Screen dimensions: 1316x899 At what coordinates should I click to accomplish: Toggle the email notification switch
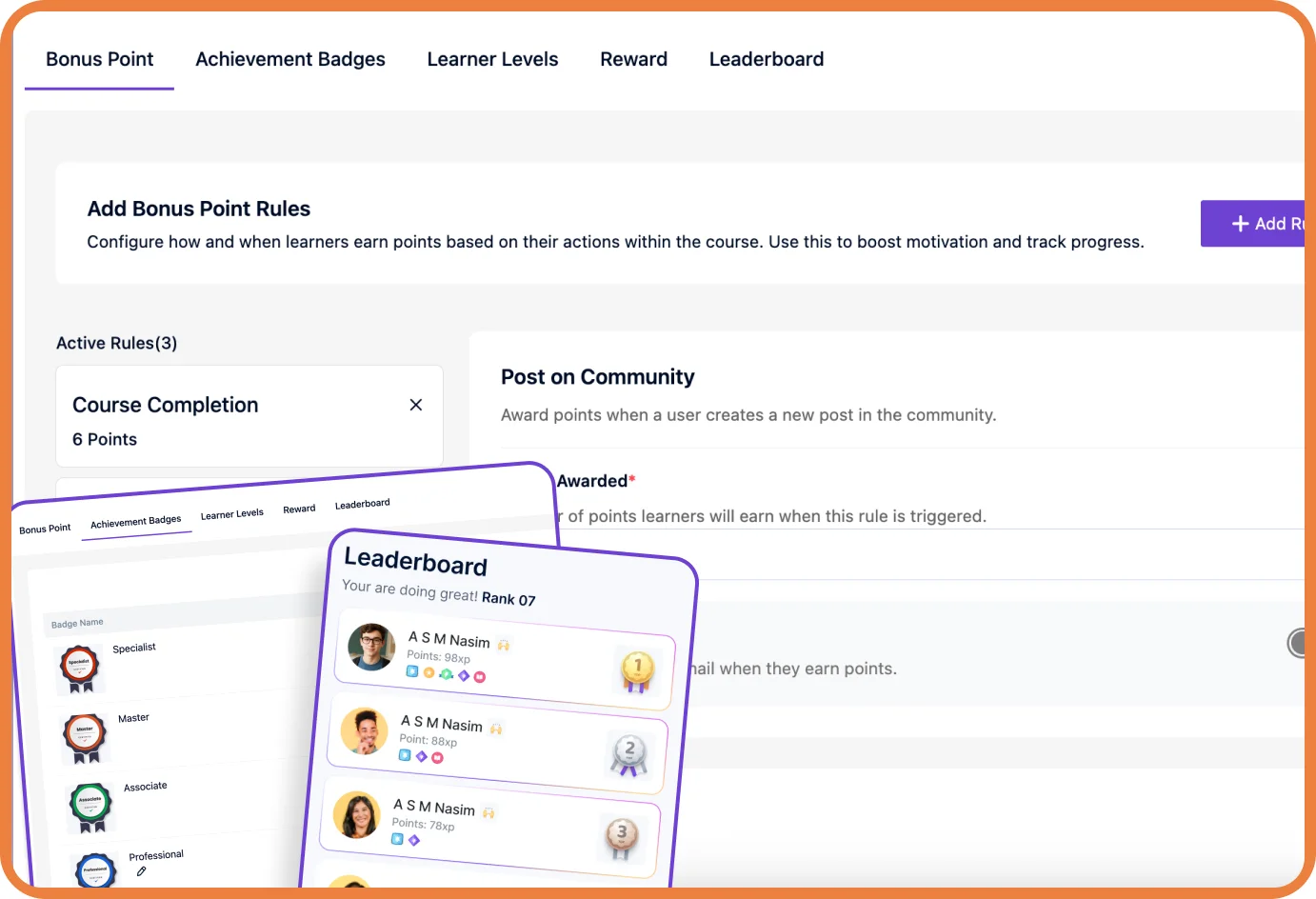click(1295, 643)
